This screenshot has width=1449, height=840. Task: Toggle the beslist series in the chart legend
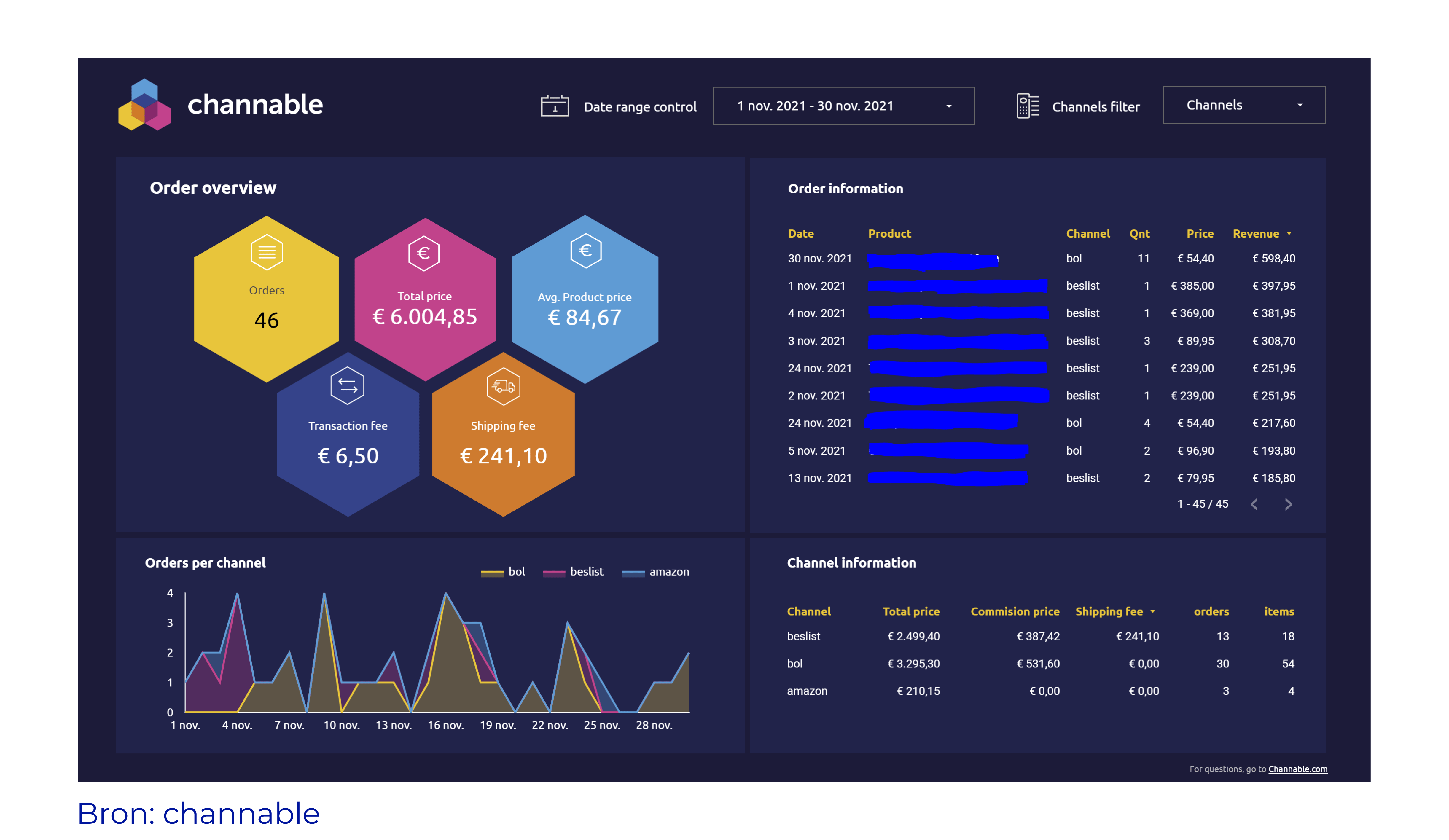tap(587, 571)
